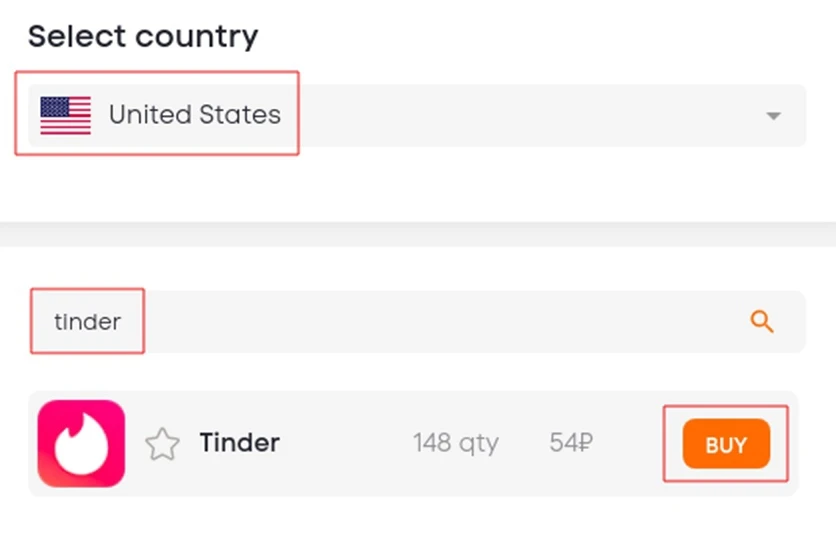Click the 'Select country' heading
The width and height of the screenshot is (836, 553).
[x=143, y=36]
